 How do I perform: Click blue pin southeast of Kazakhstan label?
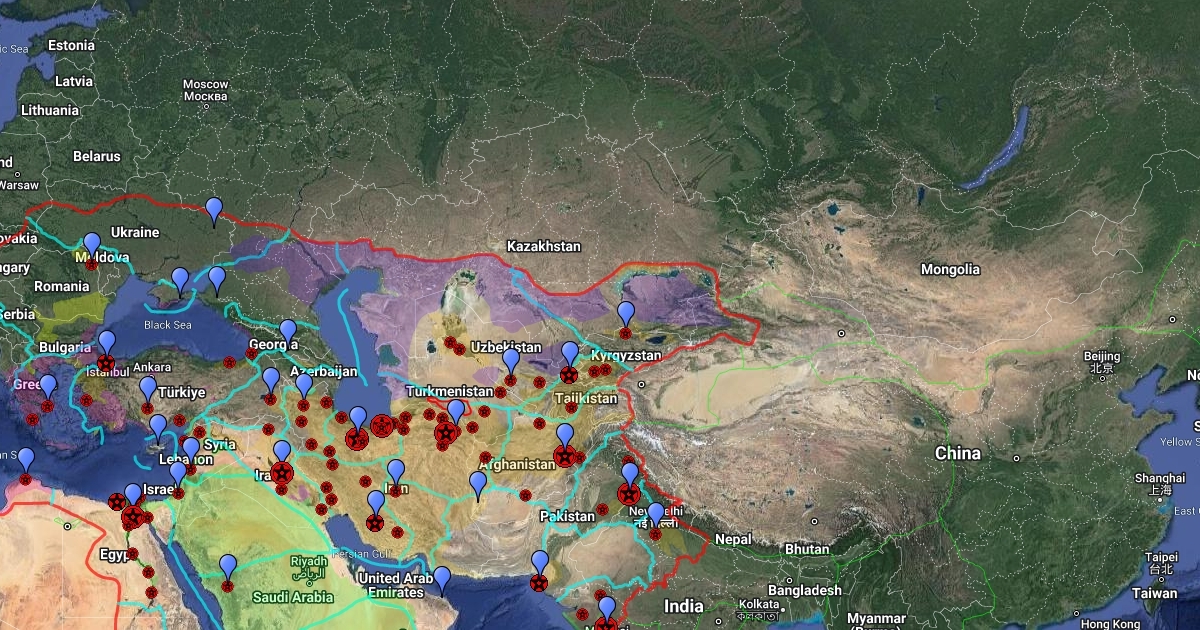tap(626, 314)
